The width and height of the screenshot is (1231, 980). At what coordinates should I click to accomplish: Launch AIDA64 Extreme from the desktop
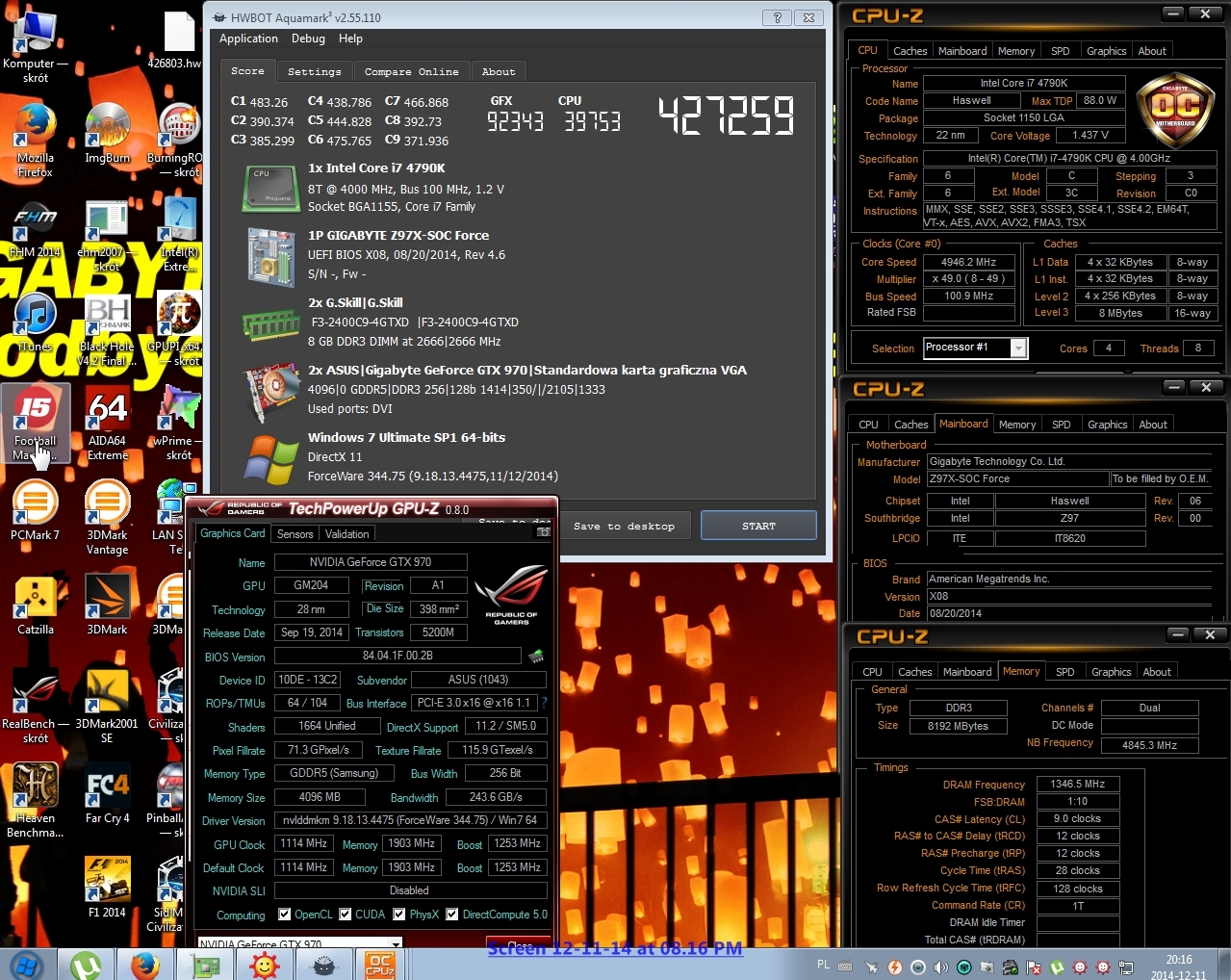tap(107, 424)
